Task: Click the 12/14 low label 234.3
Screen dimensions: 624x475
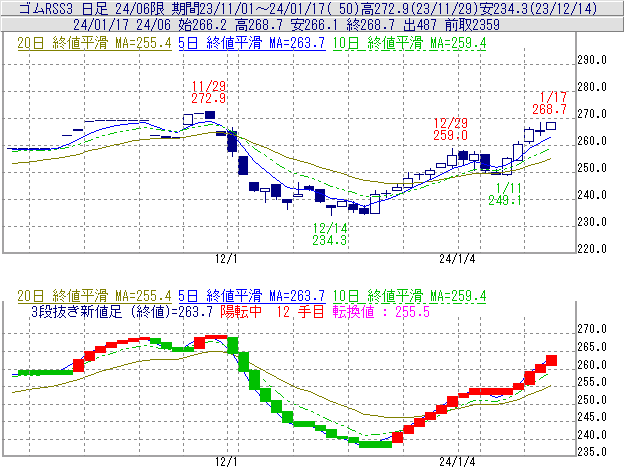Action: pyautogui.click(x=330, y=234)
